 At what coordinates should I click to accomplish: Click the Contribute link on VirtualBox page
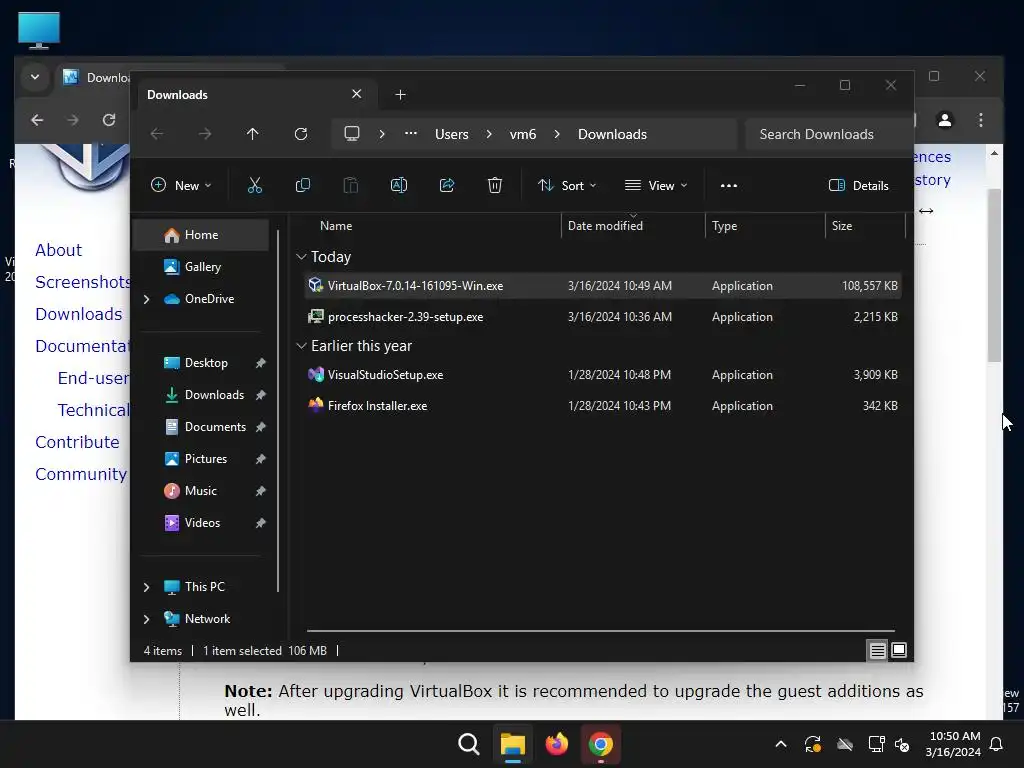[x=77, y=442]
